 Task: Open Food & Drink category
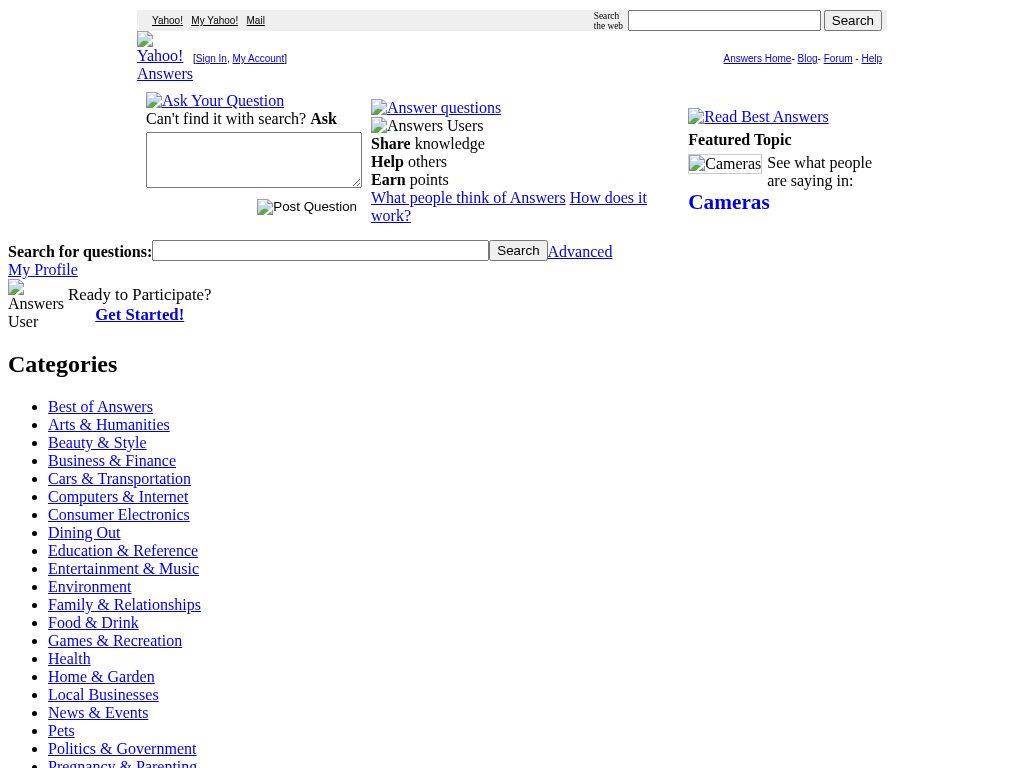pos(93,623)
